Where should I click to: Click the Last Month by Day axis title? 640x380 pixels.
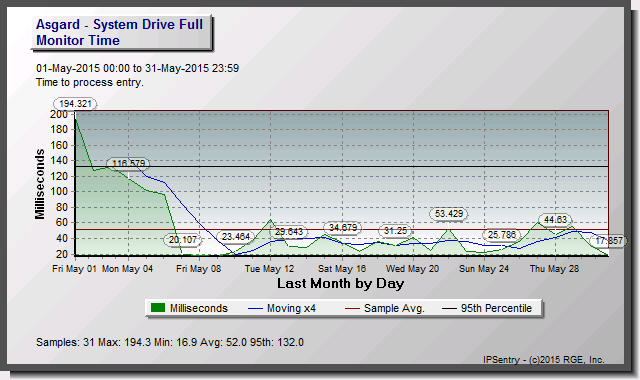(340, 283)
